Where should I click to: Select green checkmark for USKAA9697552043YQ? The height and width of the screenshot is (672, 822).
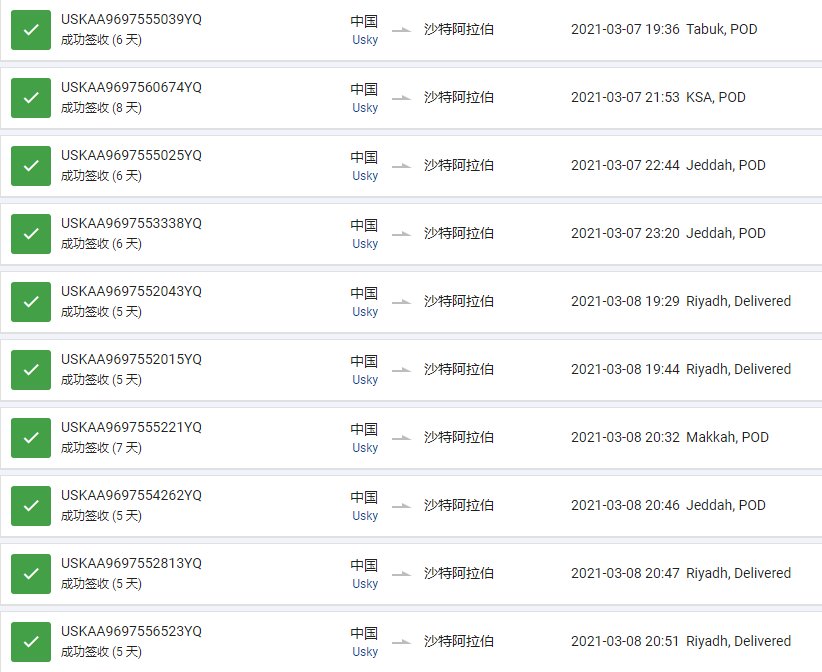pos(31,302)
